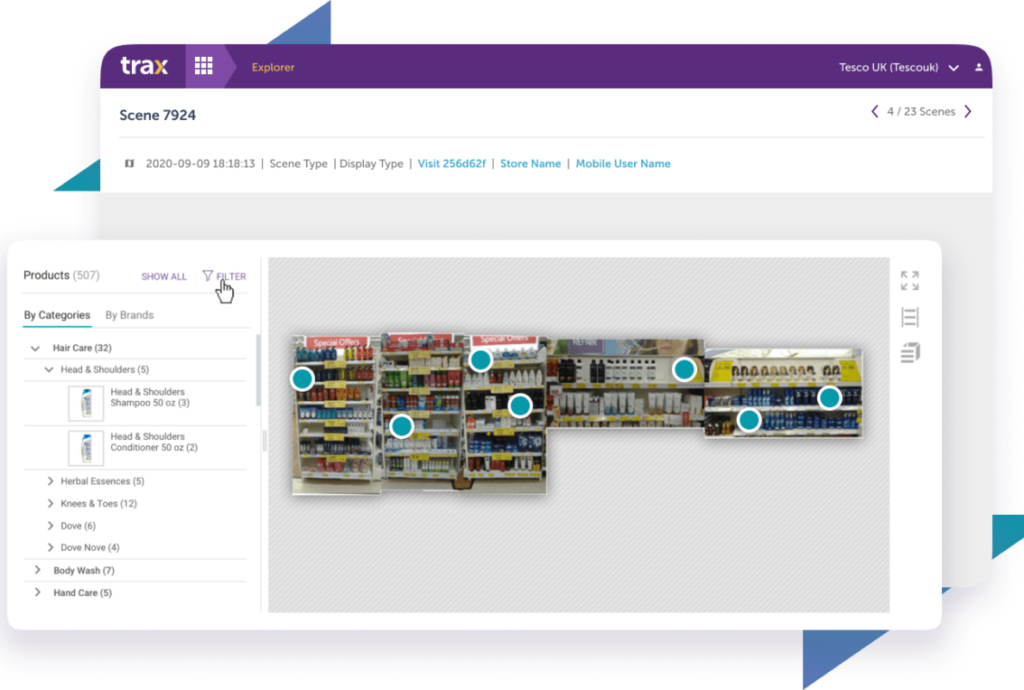Image resolution: width=1024 pixels, height=690 pixels.
Task: Open the app grid launcher icon
Action: pos(205,66)
